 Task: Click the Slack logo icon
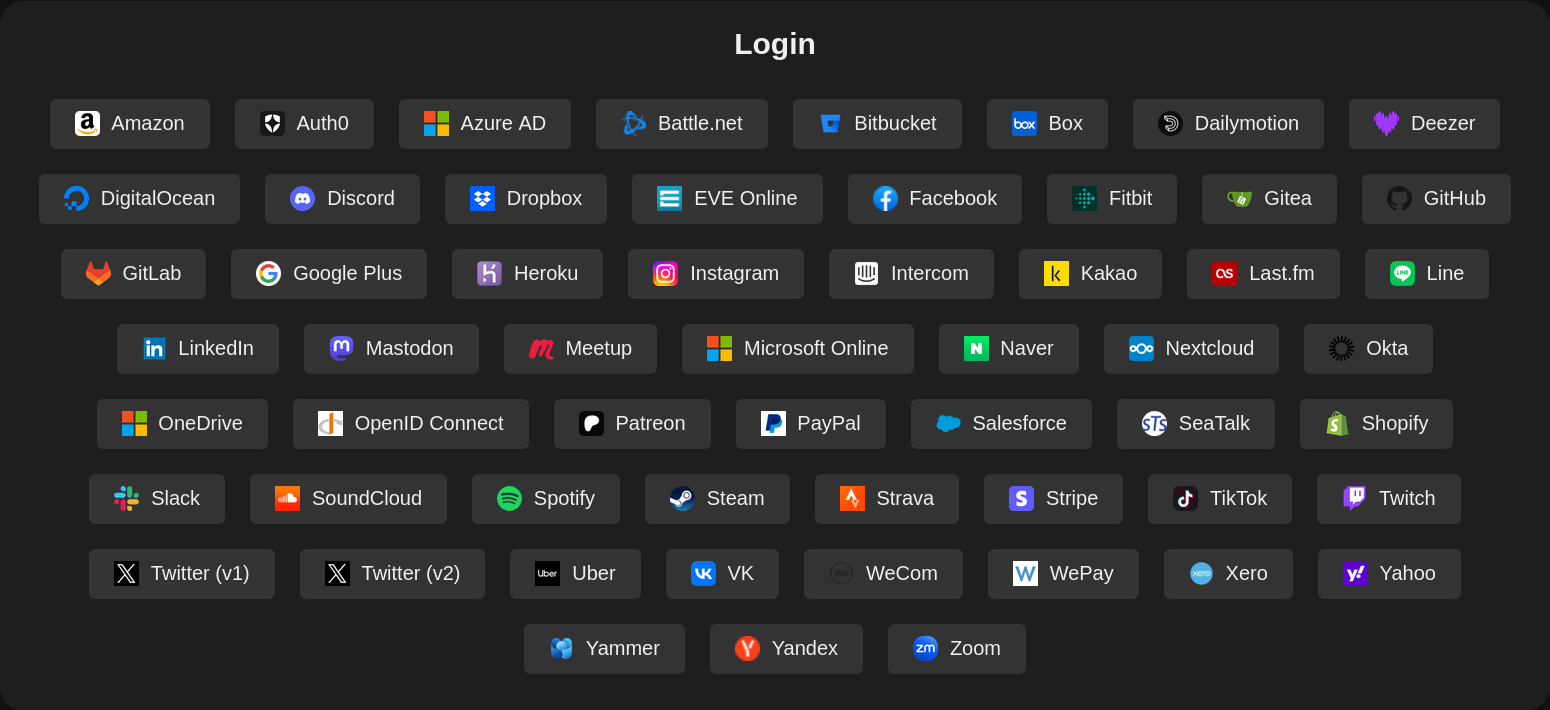pyautogui.click(x=126, y=499)
